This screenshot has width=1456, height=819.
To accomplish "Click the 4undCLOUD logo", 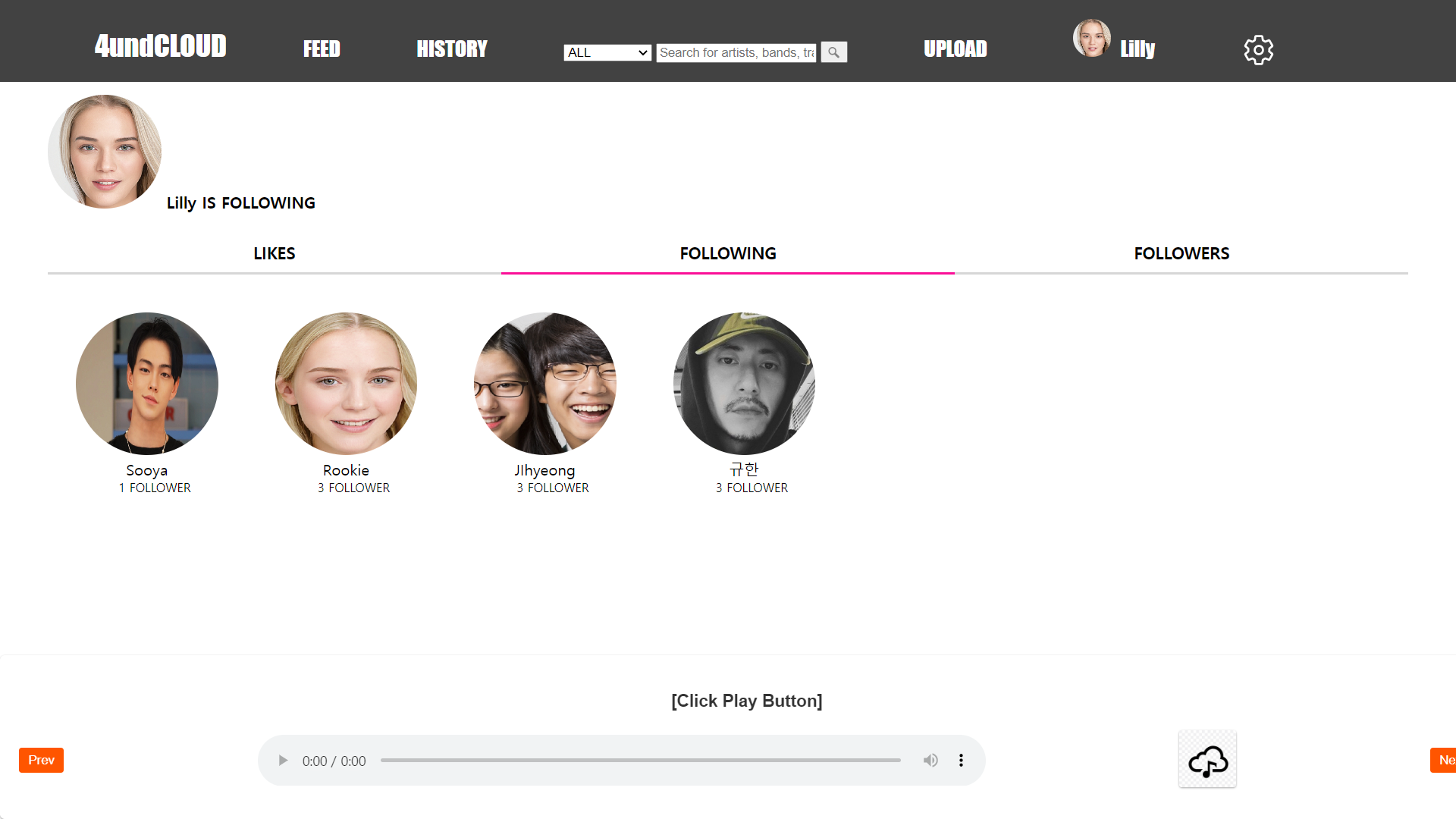I will (x=160, y=46).
